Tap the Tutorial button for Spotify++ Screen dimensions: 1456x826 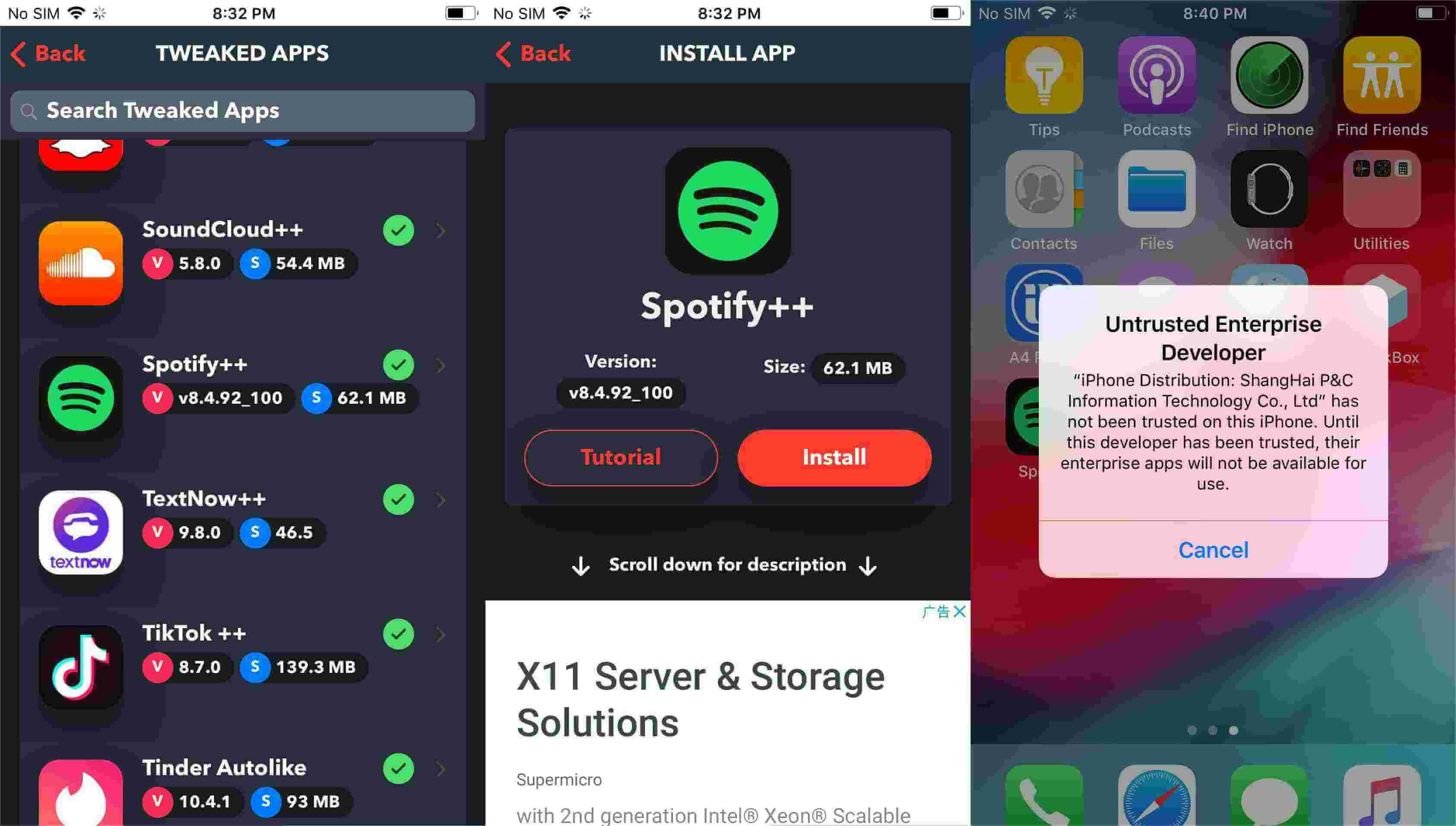pyautogui.click(x=620, y=458)
